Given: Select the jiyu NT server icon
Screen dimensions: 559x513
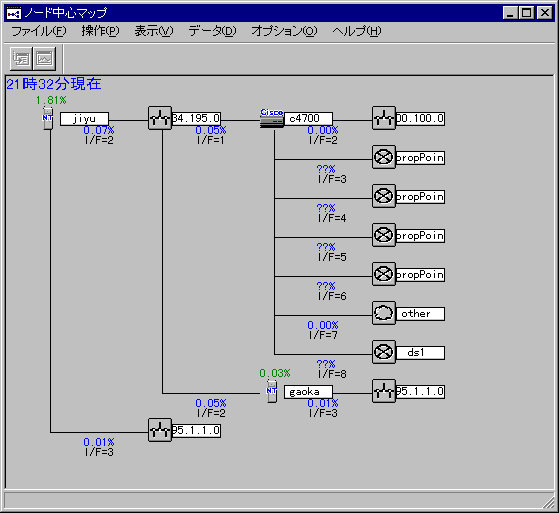Looking at the screenshot, I should pyautogui.click(x=48, y=118).
